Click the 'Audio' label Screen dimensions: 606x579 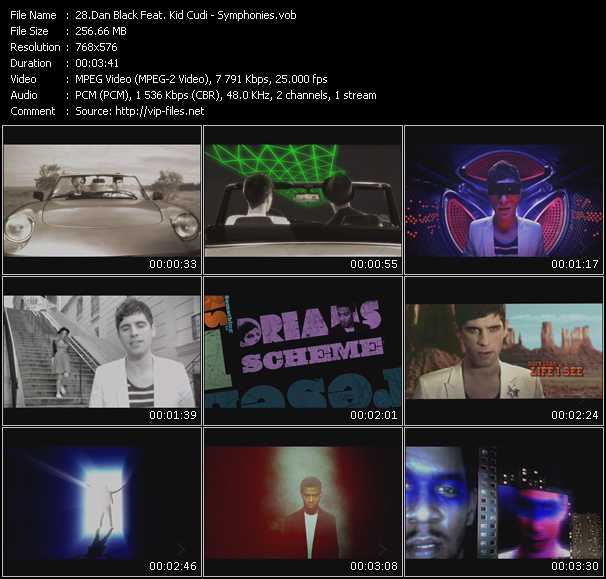point(24,95)
